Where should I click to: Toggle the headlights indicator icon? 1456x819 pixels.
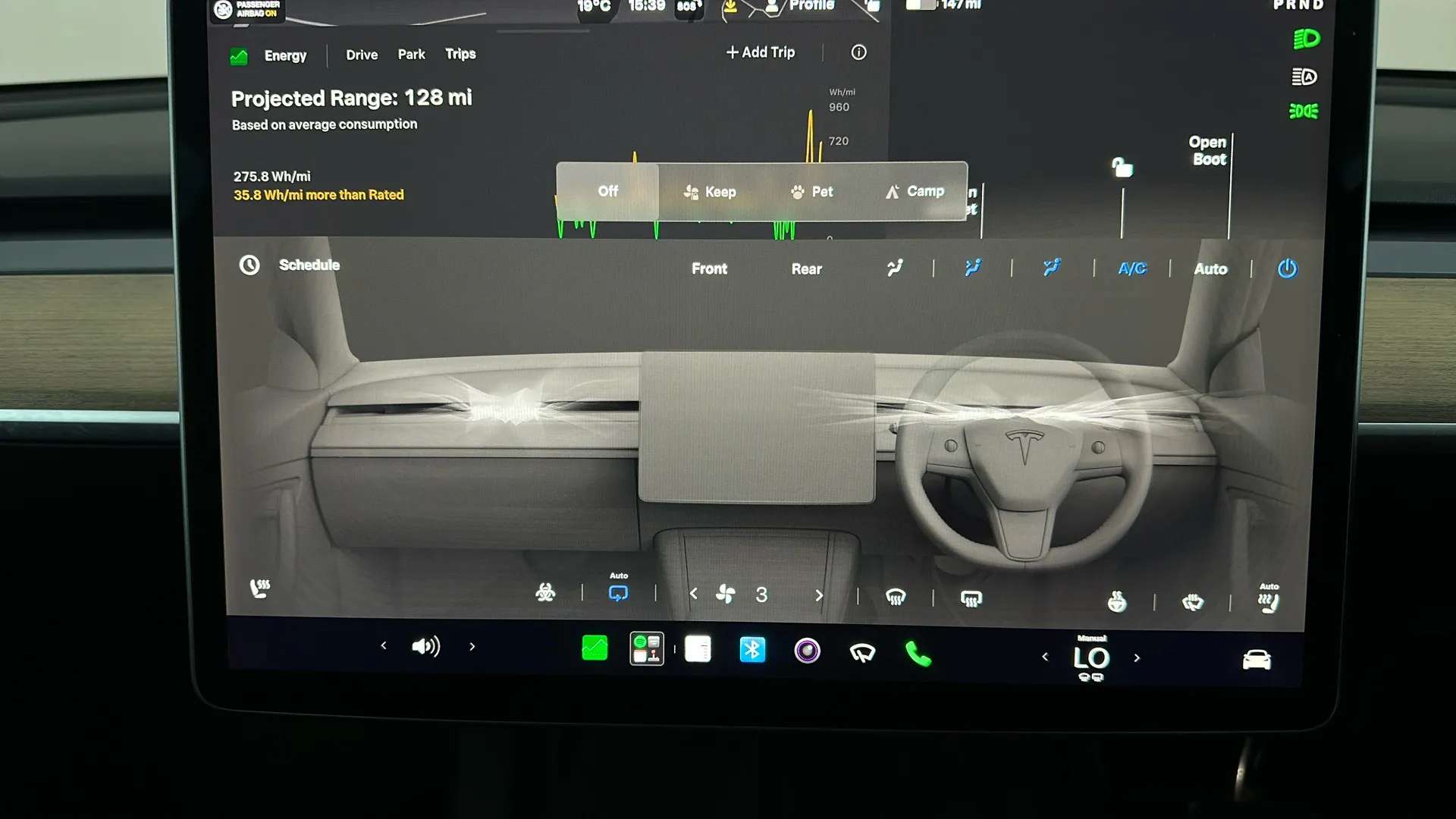click(1306, 39)
